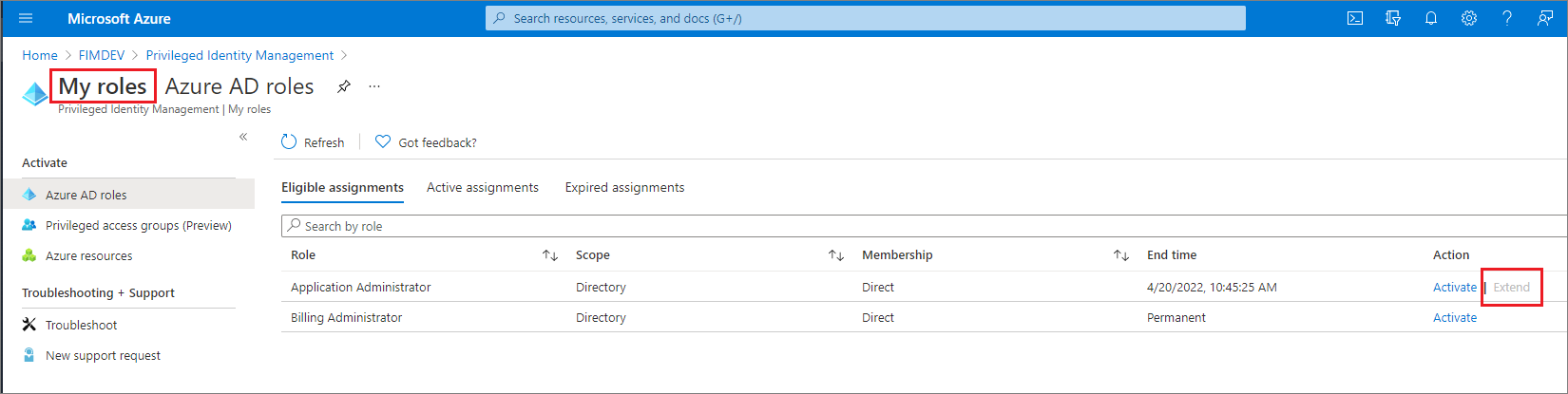
Task: Click the Azure resources sidebar icon
Action: (29, 255)
